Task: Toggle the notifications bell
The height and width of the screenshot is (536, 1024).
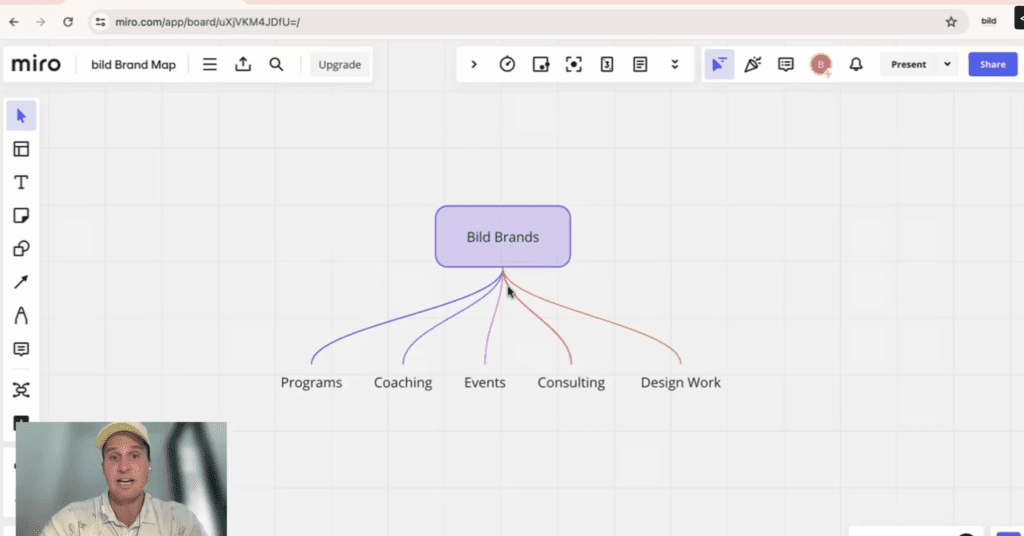Action: [x=856, y=64]
